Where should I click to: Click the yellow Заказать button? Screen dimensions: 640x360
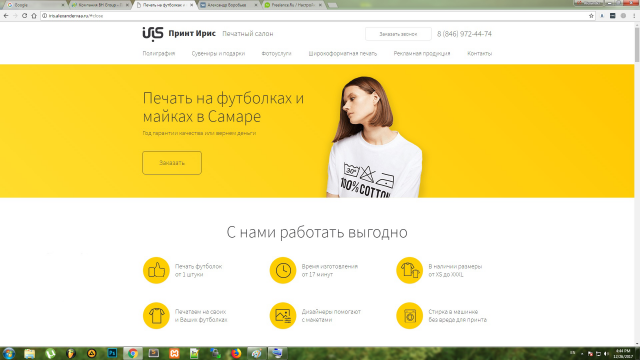(172, 163)
